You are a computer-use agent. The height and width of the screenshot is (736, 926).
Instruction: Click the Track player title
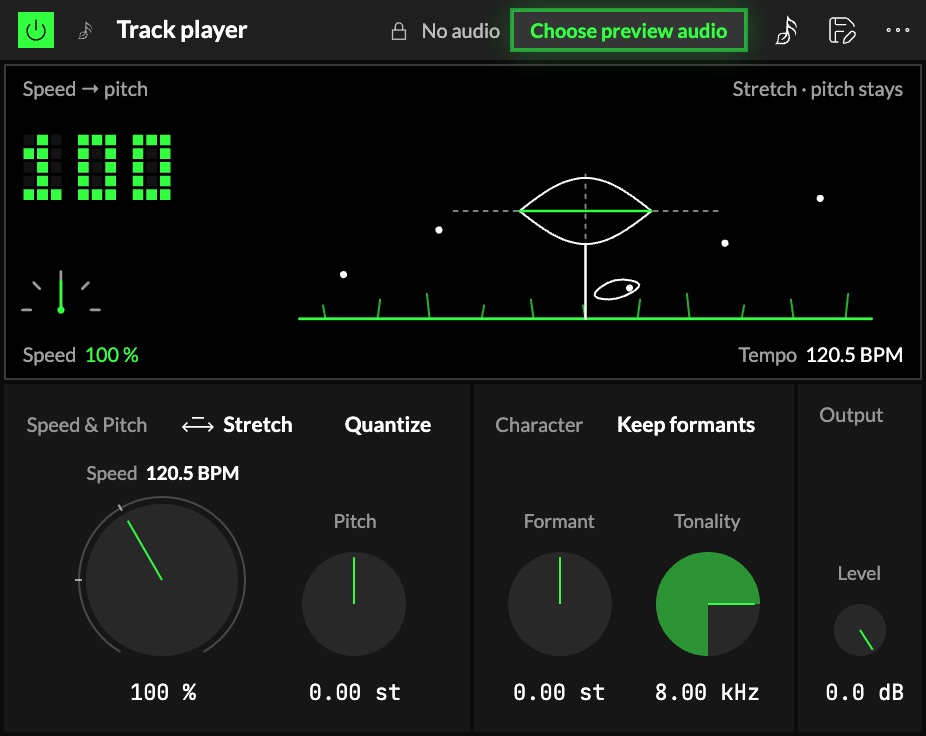point(181,30)
